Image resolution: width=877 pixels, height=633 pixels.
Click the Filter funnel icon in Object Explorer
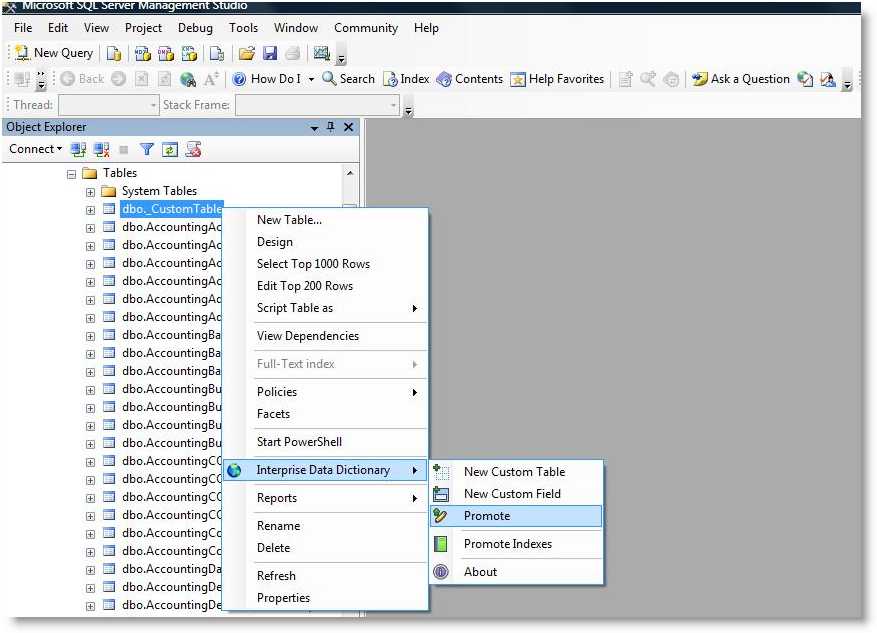pos(147,149)
